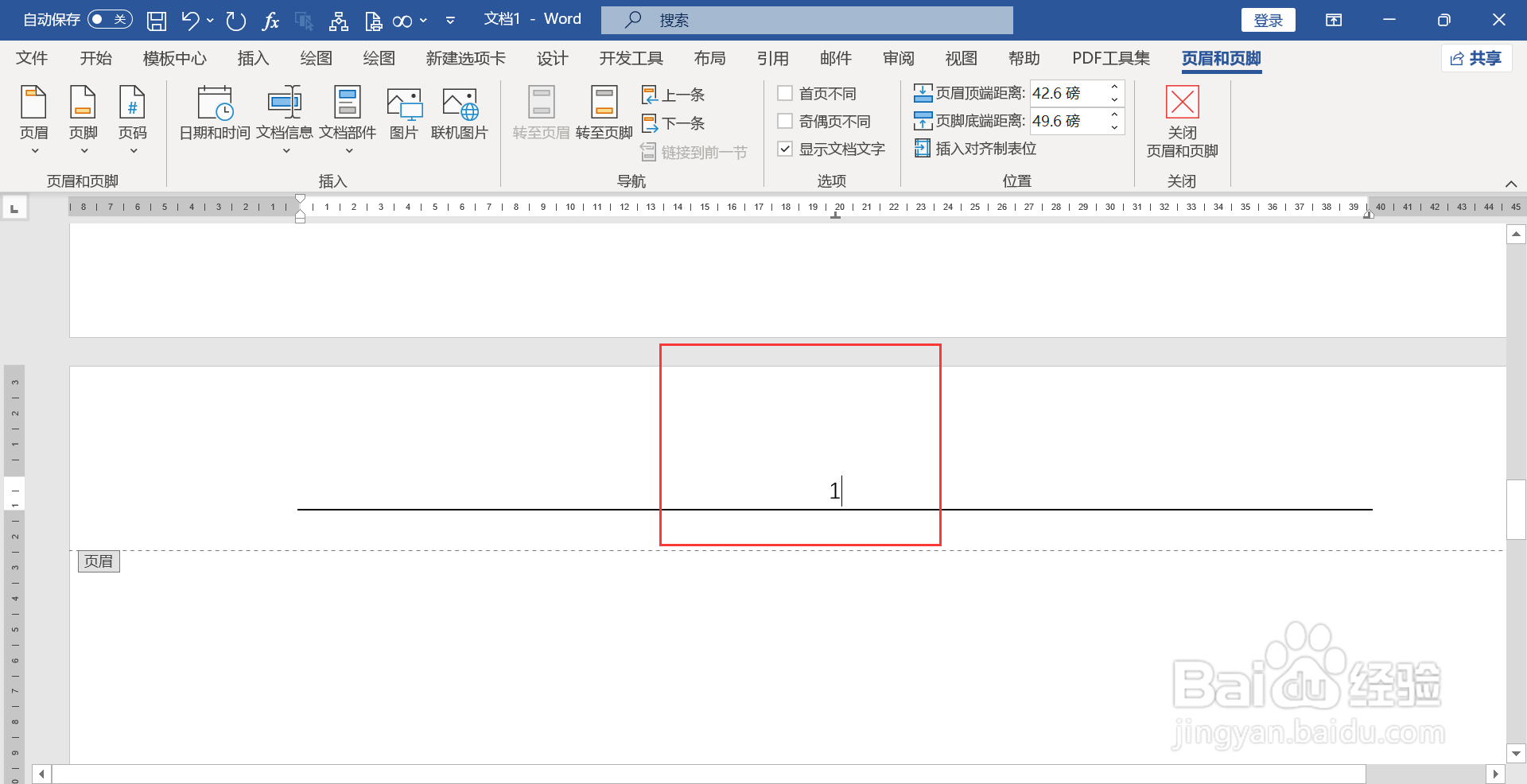
Task: Switch to the Insert (插入) tab
Action: point(253,58)
